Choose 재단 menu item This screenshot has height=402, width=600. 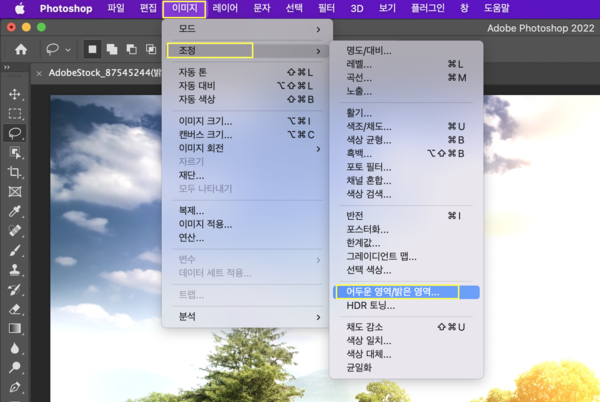[x=247, y=176]
